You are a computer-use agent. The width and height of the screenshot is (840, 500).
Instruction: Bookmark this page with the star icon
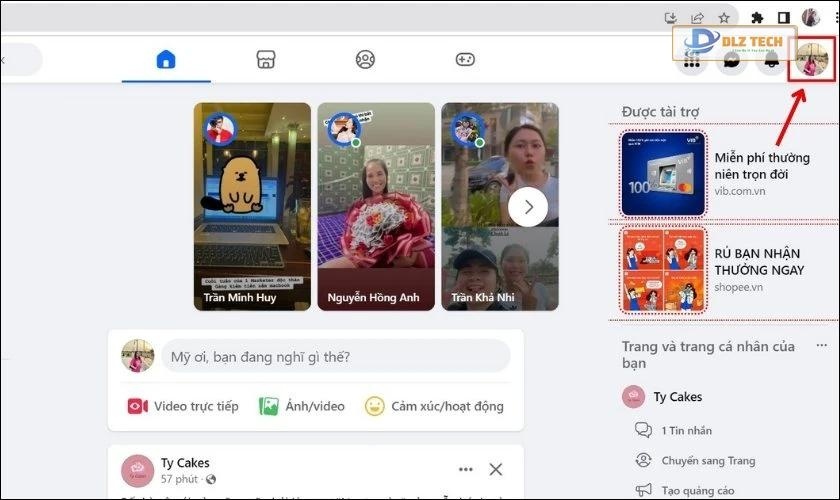click(x=724, y=18)
